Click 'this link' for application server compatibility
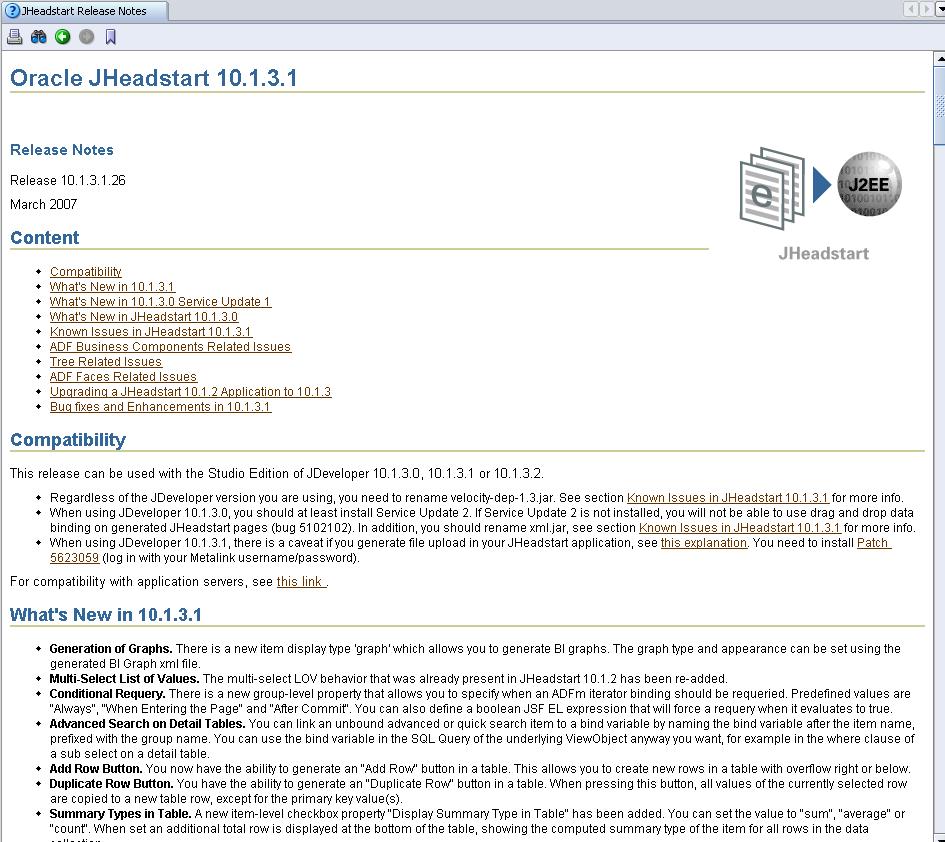This screenshot has height=842, width=945. coord(300,582)
